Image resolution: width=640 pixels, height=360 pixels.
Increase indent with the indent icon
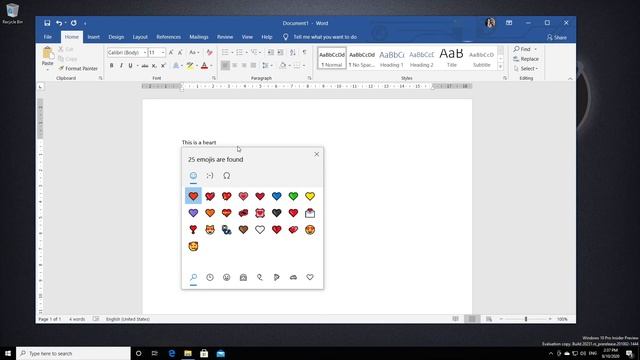[280, 52]
